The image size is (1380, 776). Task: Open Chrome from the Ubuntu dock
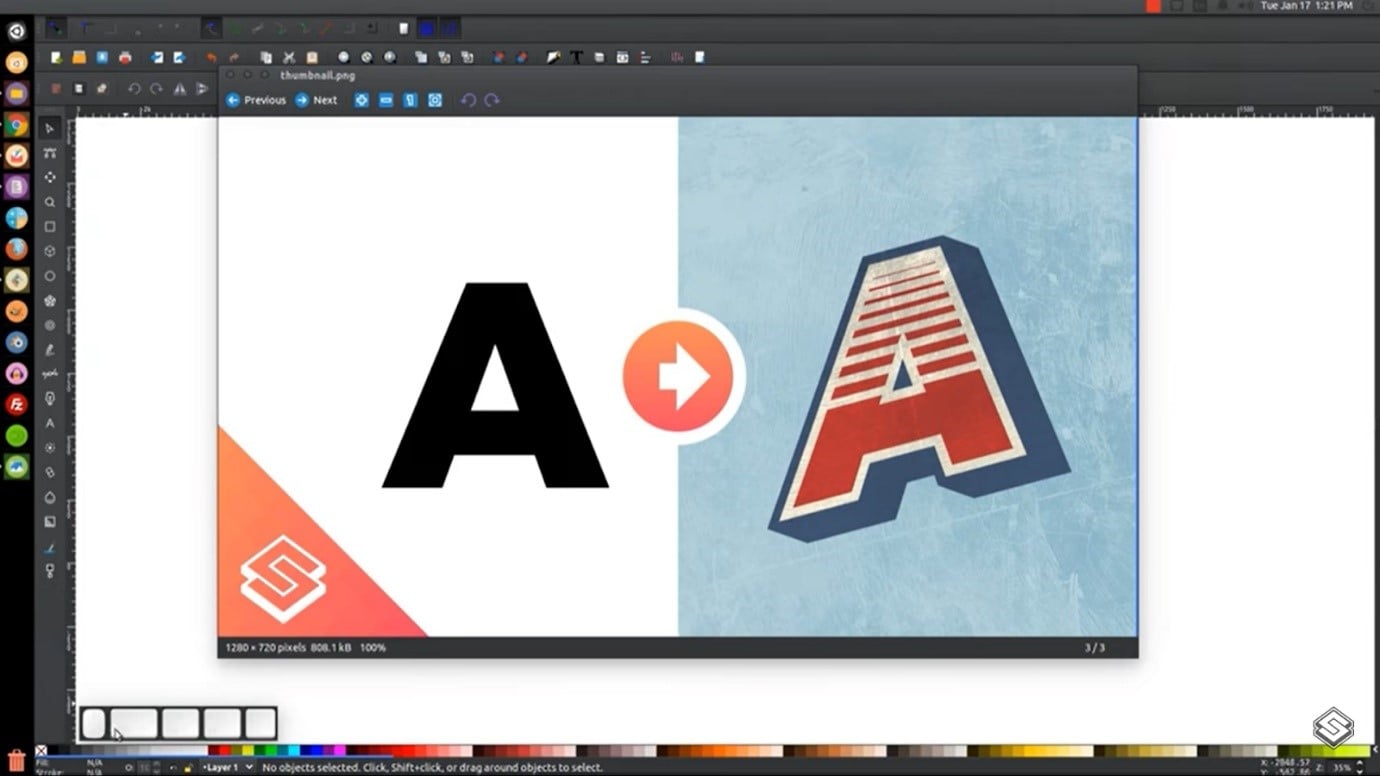pyautogui.click(x=17, y=125)
